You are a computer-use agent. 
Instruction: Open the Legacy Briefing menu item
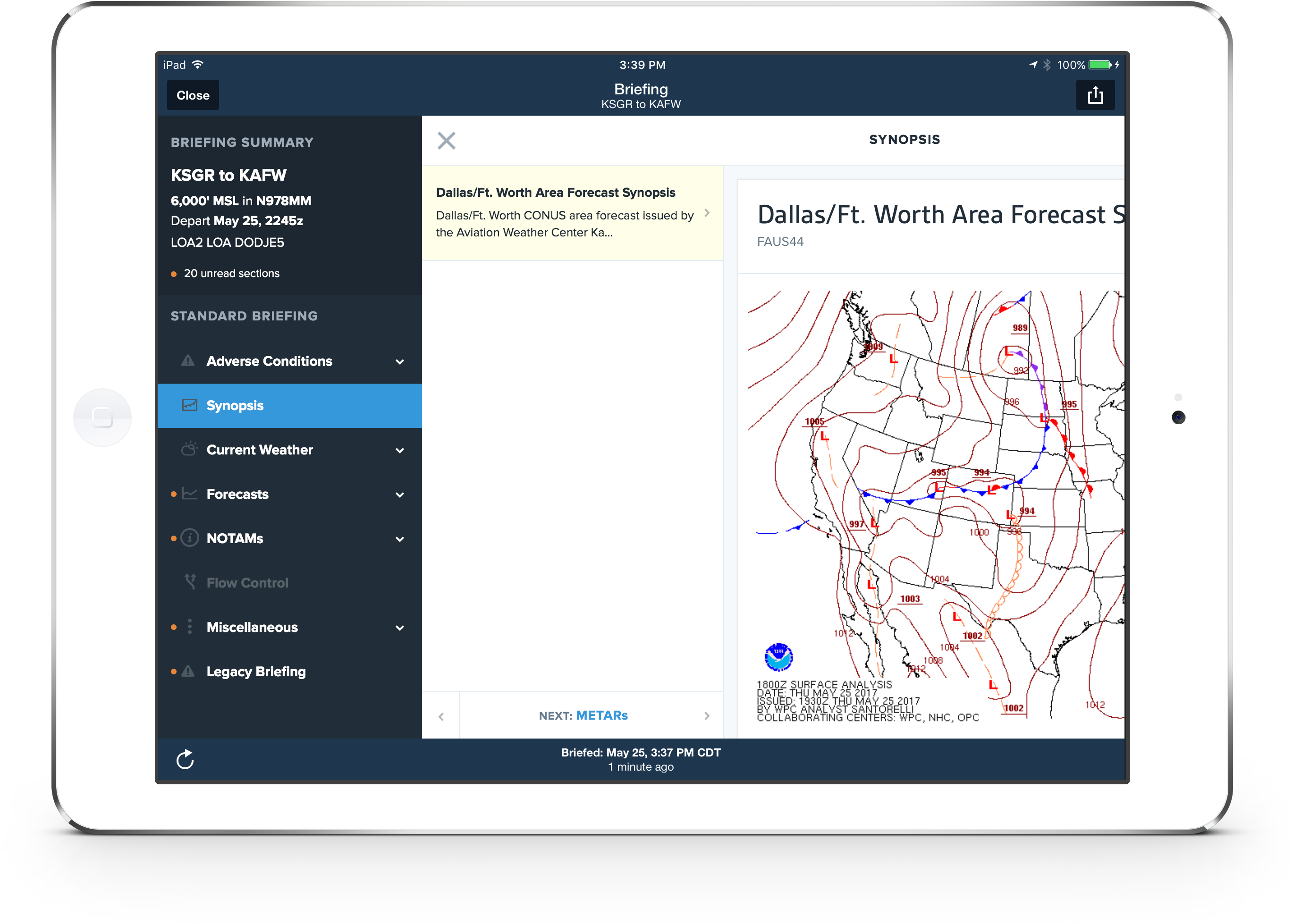pos(290,672)
